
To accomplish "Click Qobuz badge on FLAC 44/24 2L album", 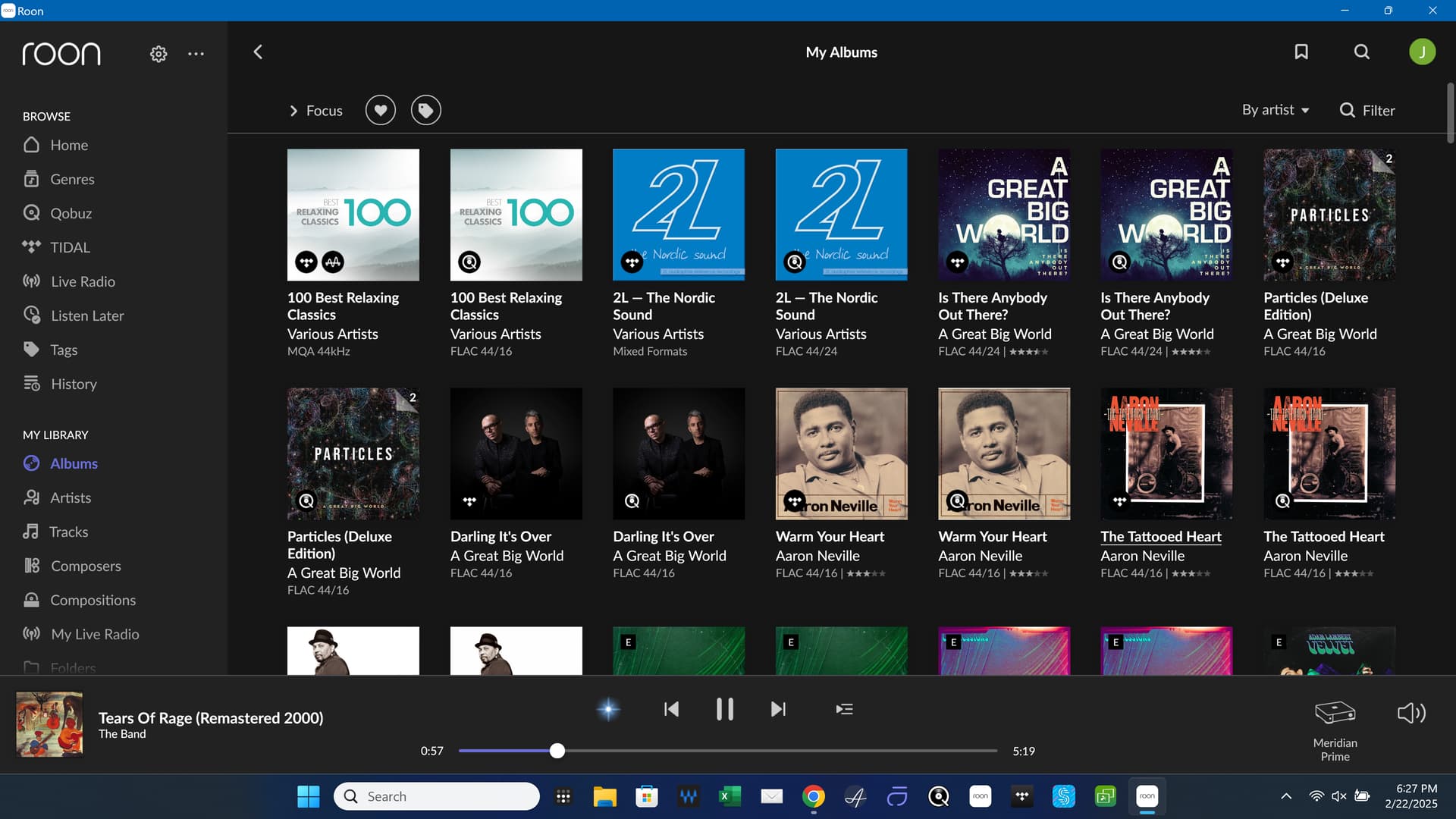I will click(795, 262).
